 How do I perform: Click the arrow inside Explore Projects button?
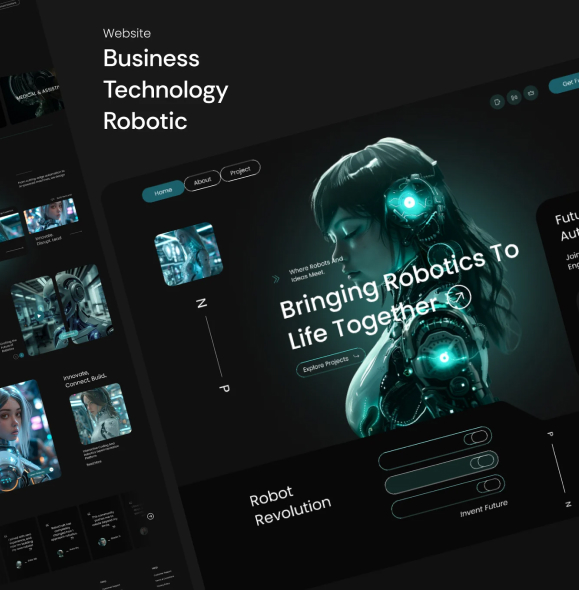point(356,355)
